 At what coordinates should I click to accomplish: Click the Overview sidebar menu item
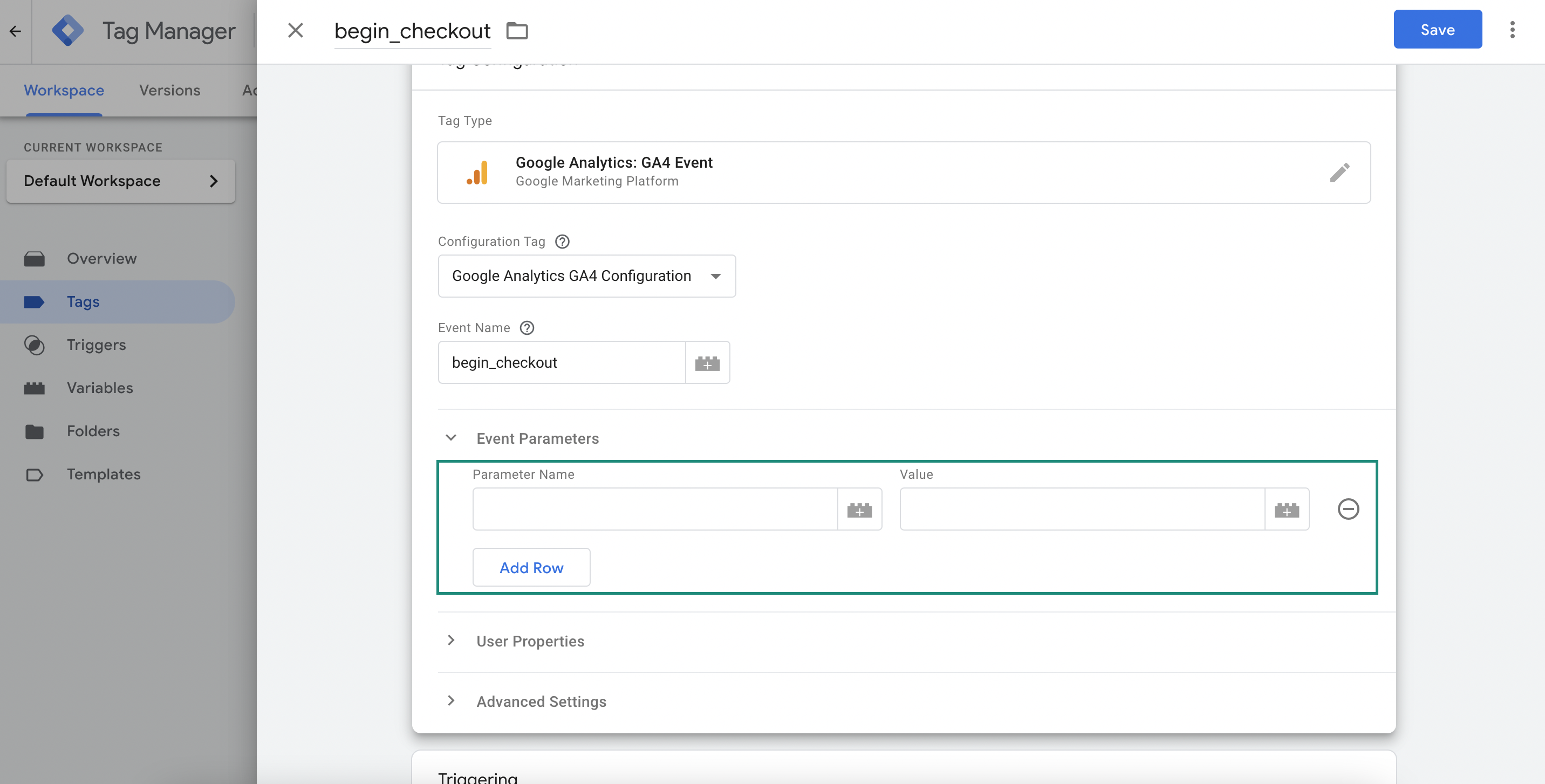pos(101,258)
